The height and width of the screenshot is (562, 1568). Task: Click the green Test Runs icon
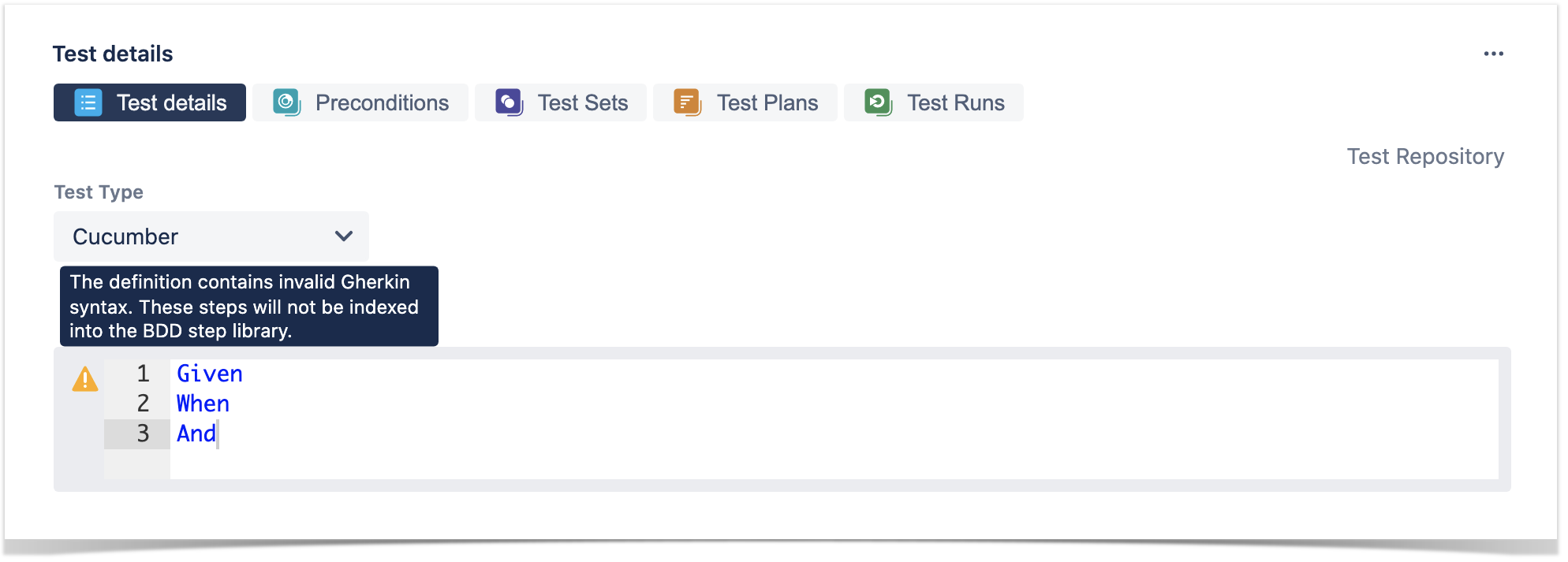[878, 102]
